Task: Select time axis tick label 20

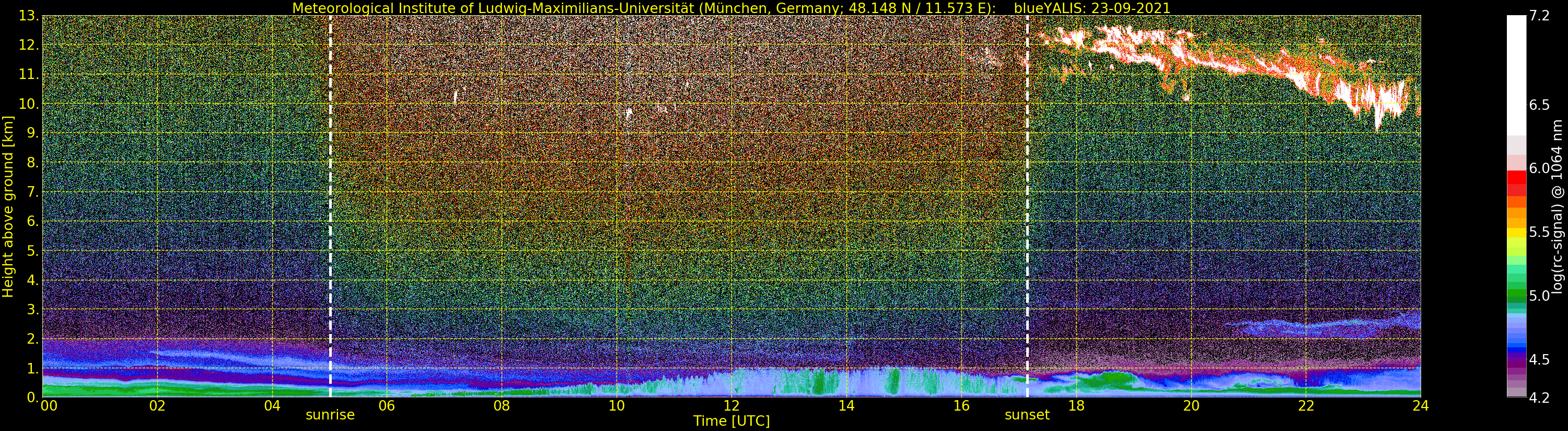Action: pos(1191,405)
